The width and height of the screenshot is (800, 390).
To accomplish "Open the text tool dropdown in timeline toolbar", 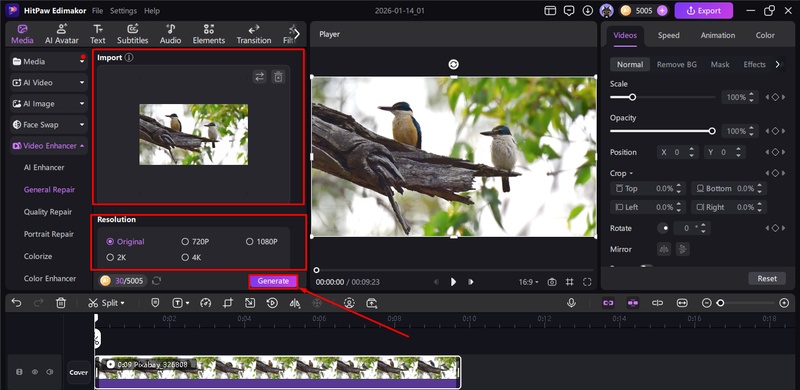I will click(187, 303).
